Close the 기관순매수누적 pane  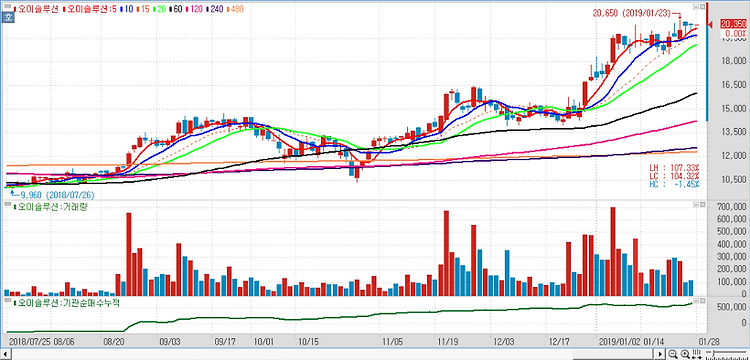702,300
